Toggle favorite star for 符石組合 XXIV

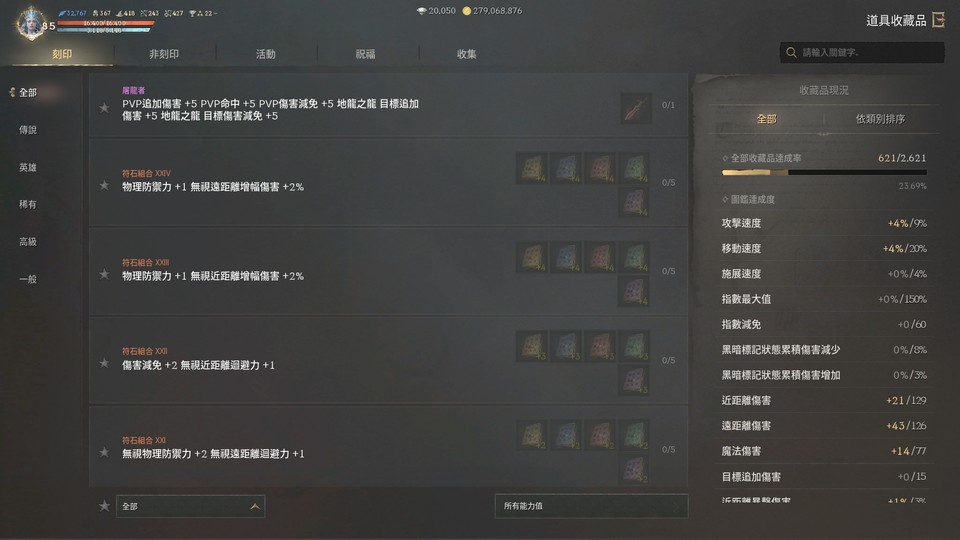click(x=104, y=185)
